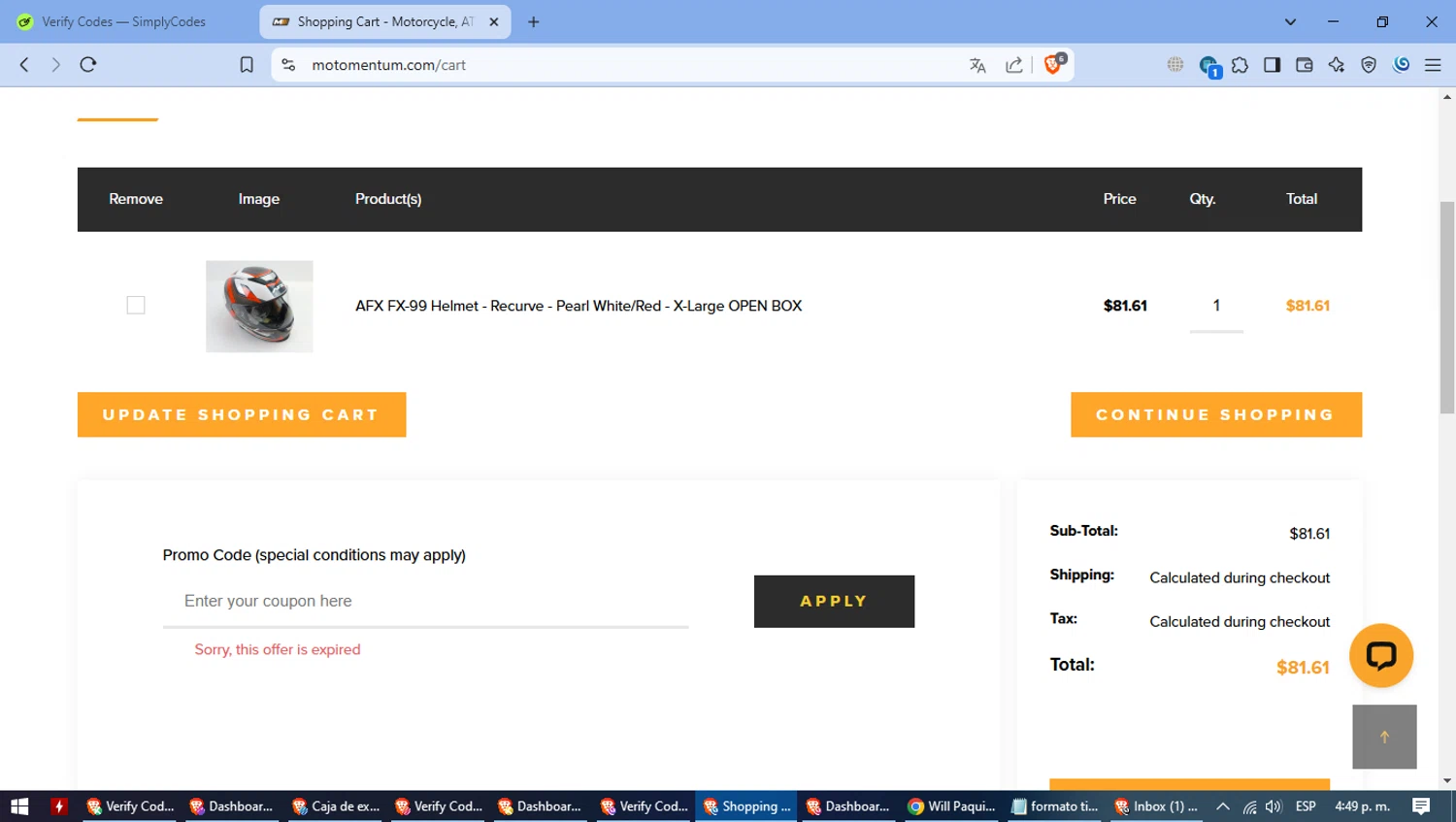Viewport: 1456px width, 822px height.
Task: Open the browser main menu
Action: (x=1433, y=65)
